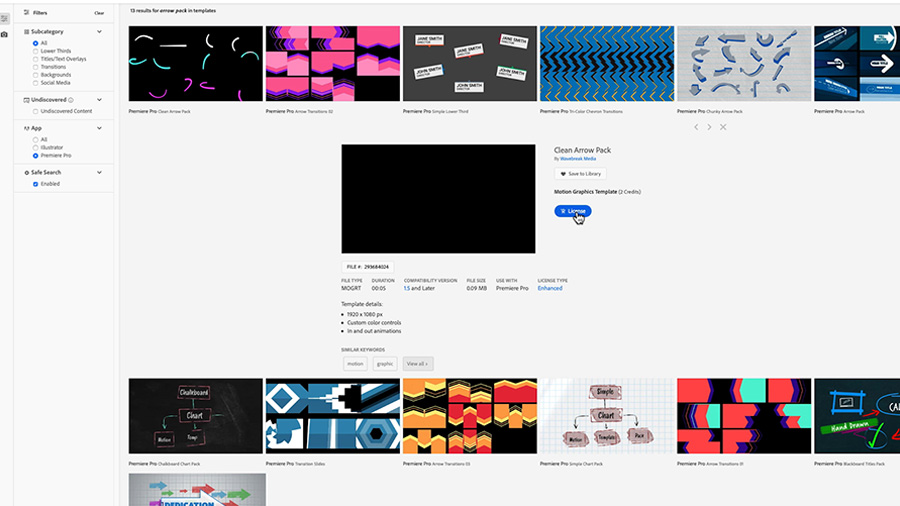Toggle Safe Search Enabled checkbox
Viewport: 900px width, 506px height.
point(36,184)
